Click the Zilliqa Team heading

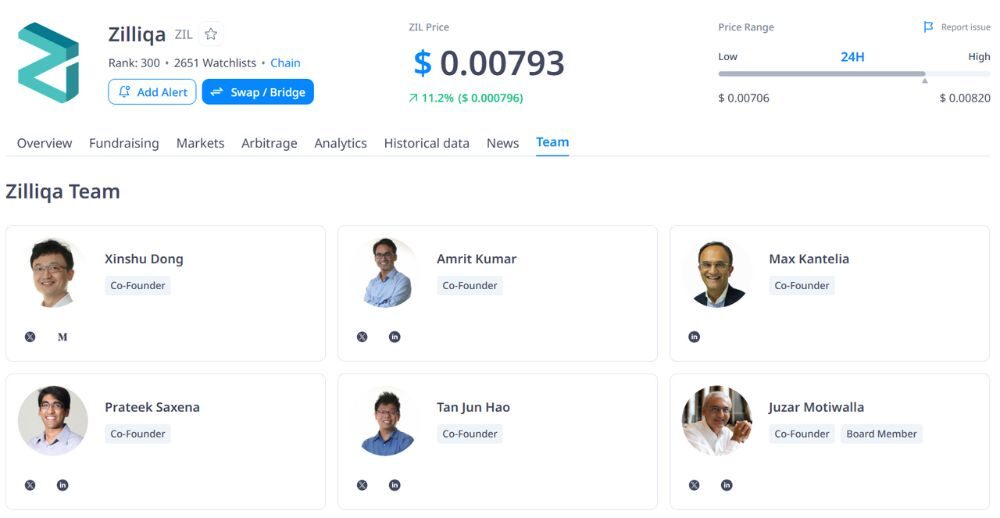62,191
